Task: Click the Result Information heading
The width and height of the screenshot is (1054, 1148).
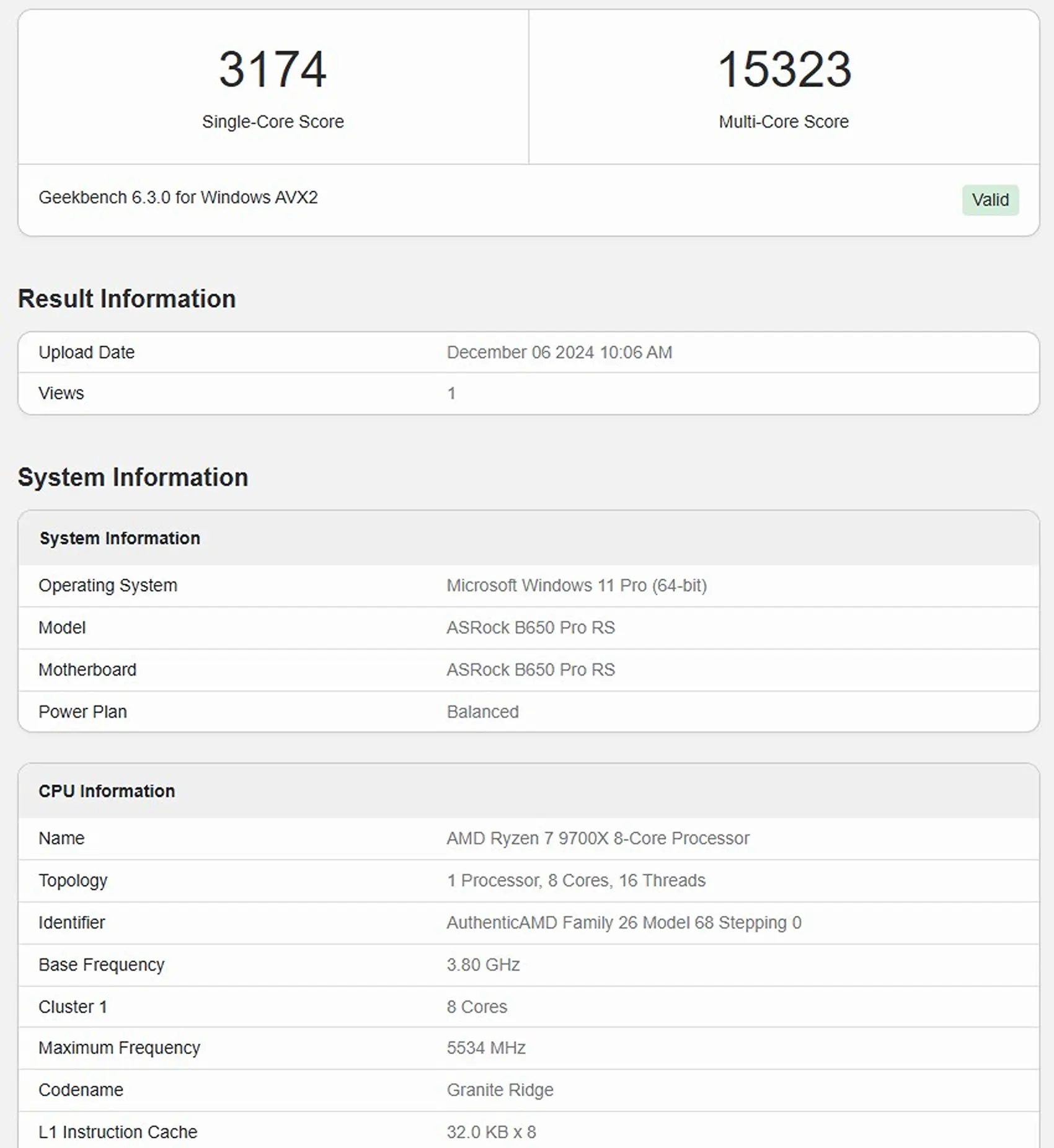Action: tap(126, 299)
